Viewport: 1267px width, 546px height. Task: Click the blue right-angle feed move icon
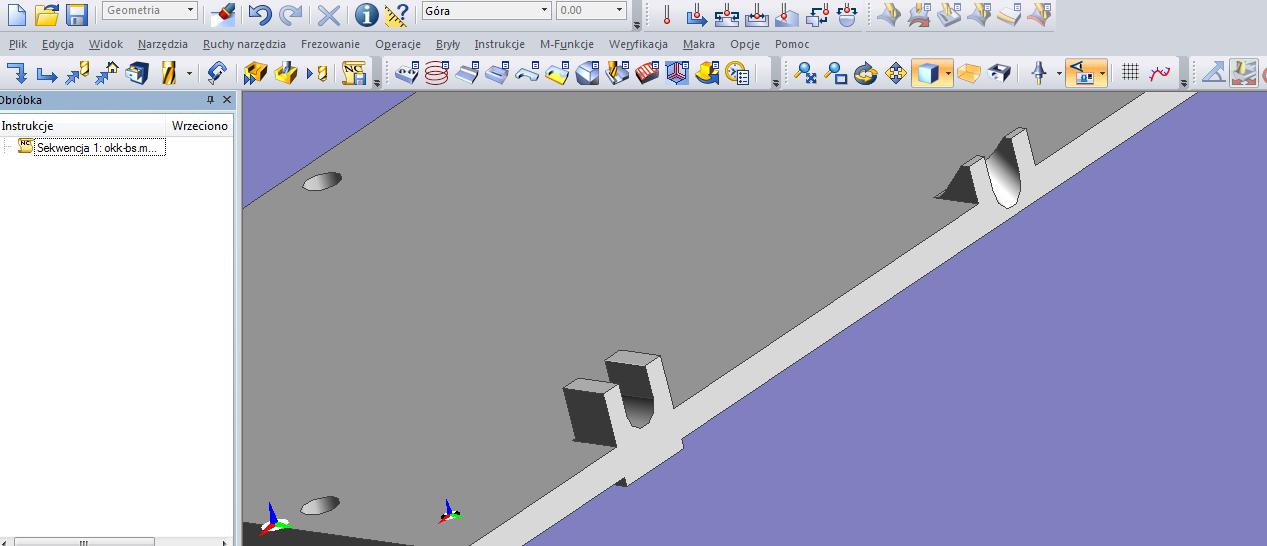pos(47,73)
